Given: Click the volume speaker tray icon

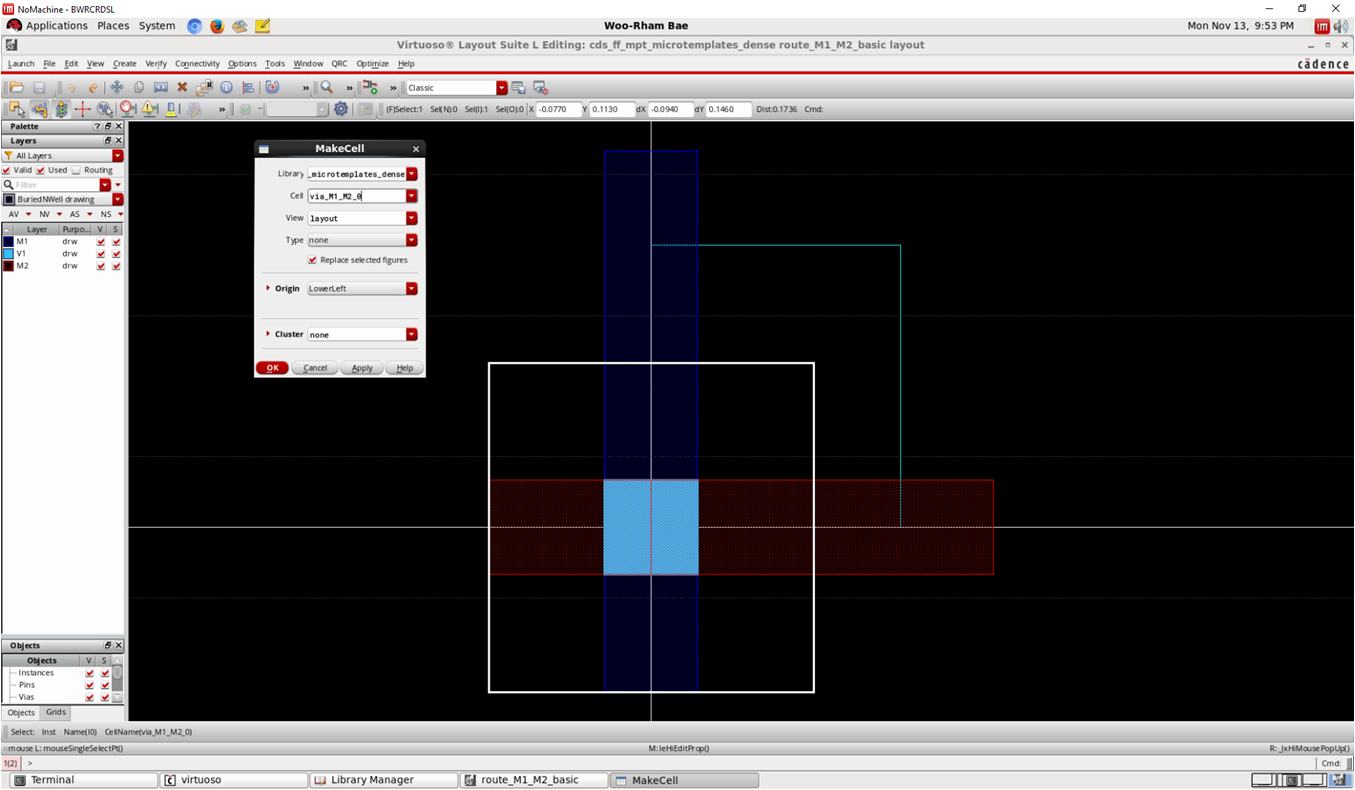Looking at the screenshot, I should (1341, 26).
